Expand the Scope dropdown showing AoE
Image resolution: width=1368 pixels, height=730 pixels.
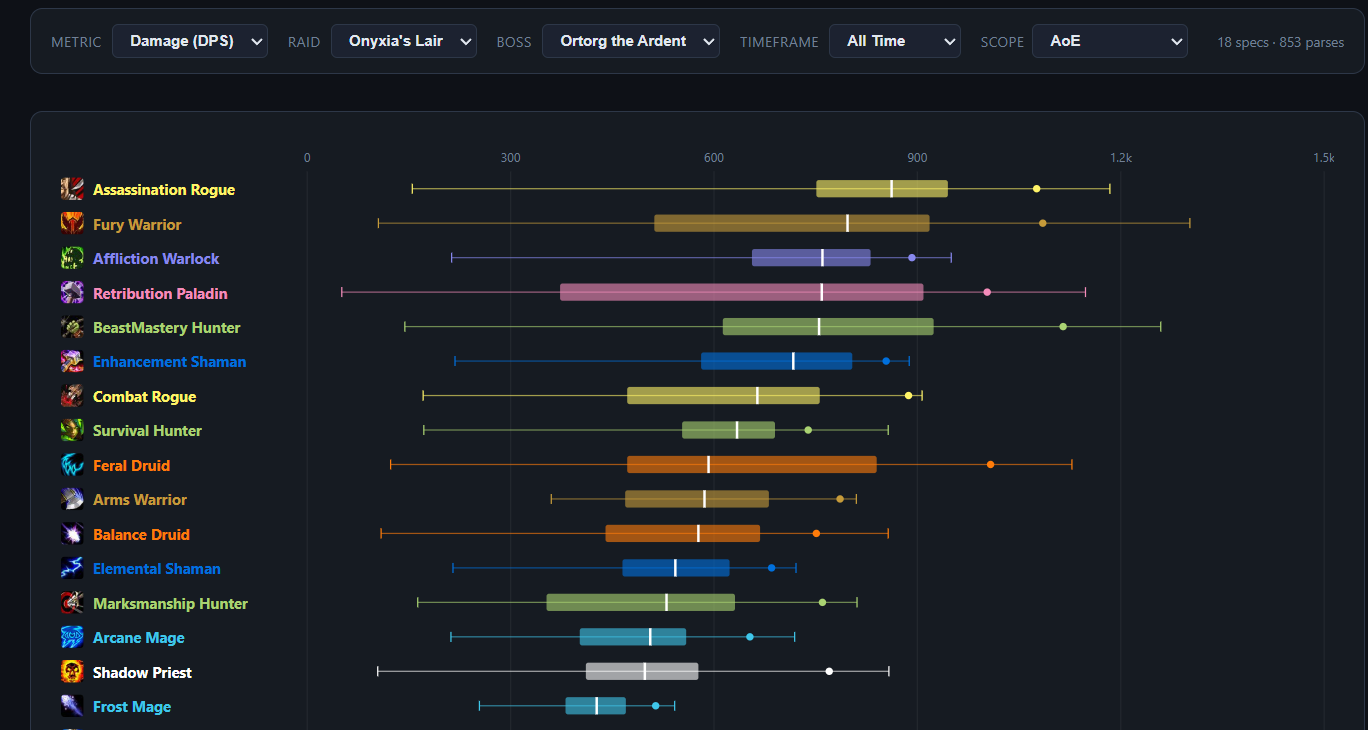pos(1110,41)
